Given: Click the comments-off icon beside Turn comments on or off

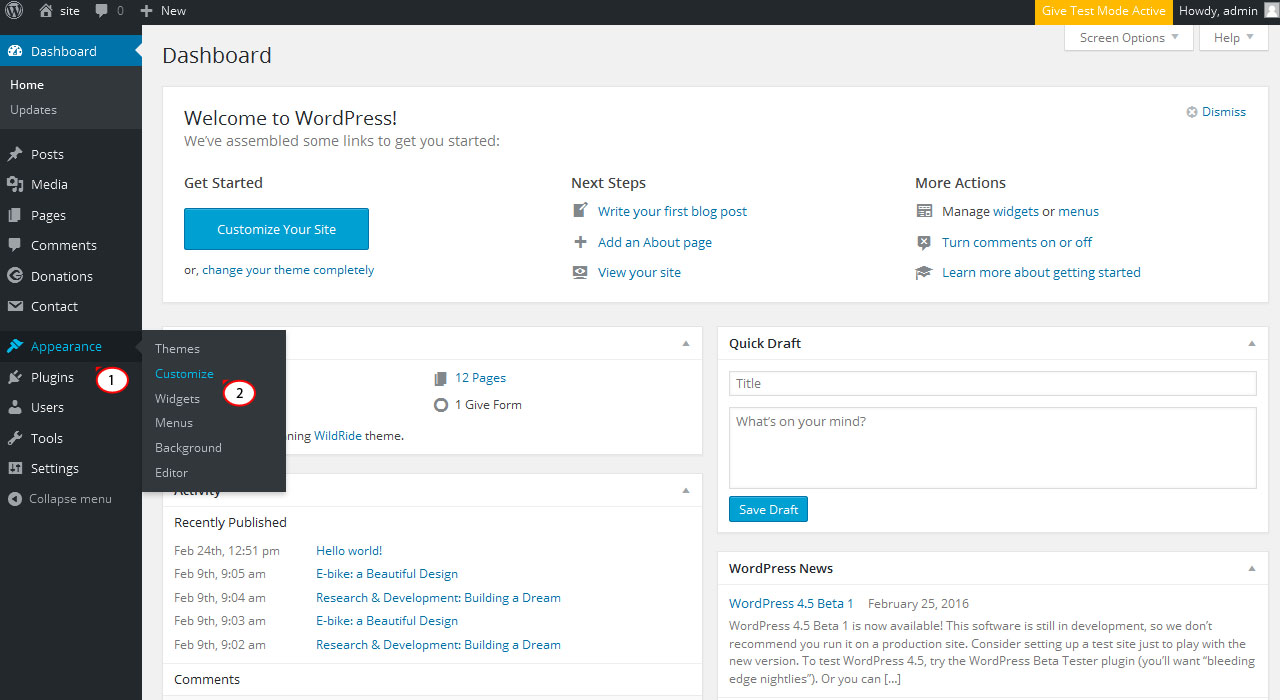Looking at the screenshot, I should pos(924,242).
